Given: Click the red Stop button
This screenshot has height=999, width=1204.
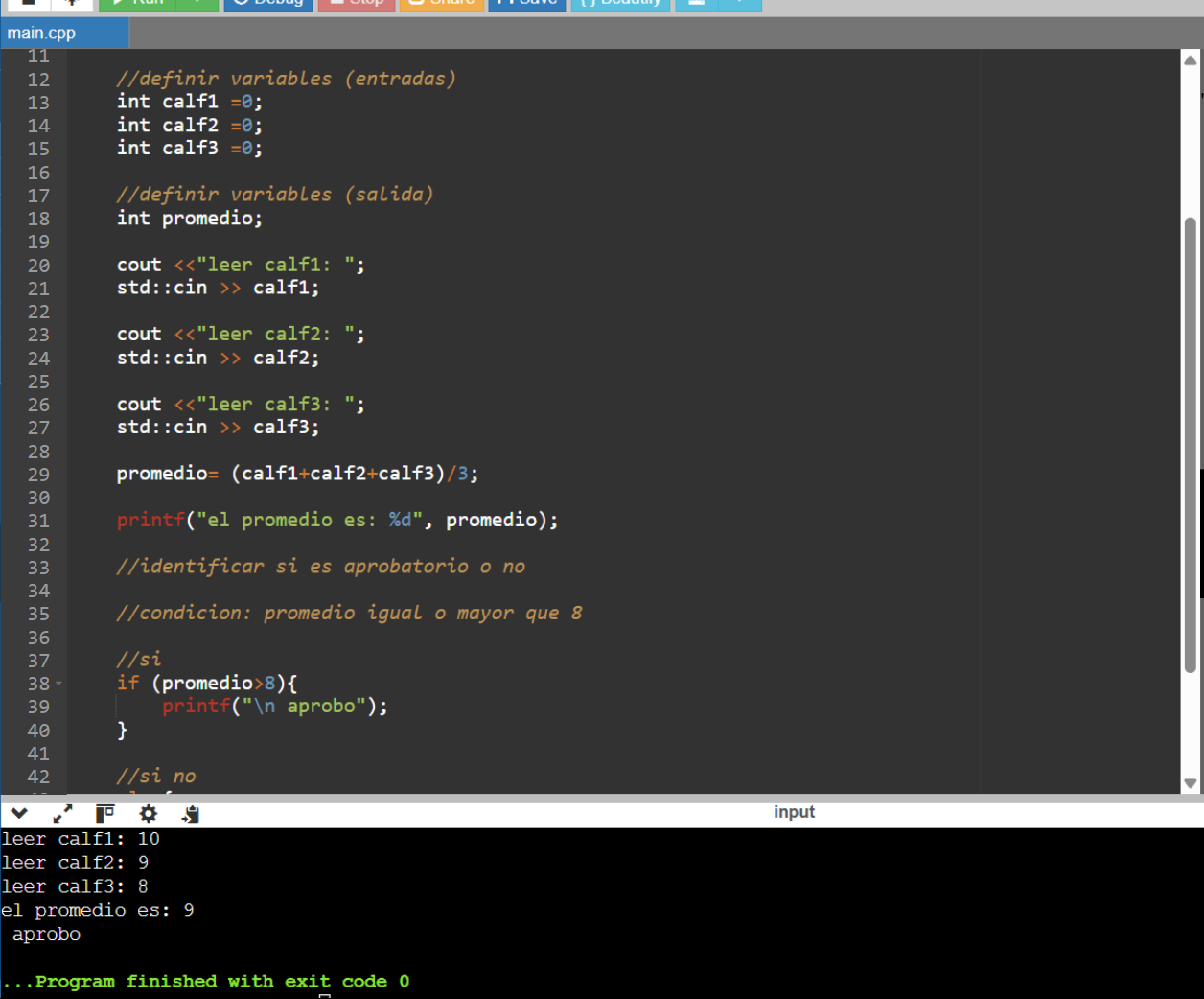Looking at the screenshot, I should (x=356, y=3).
